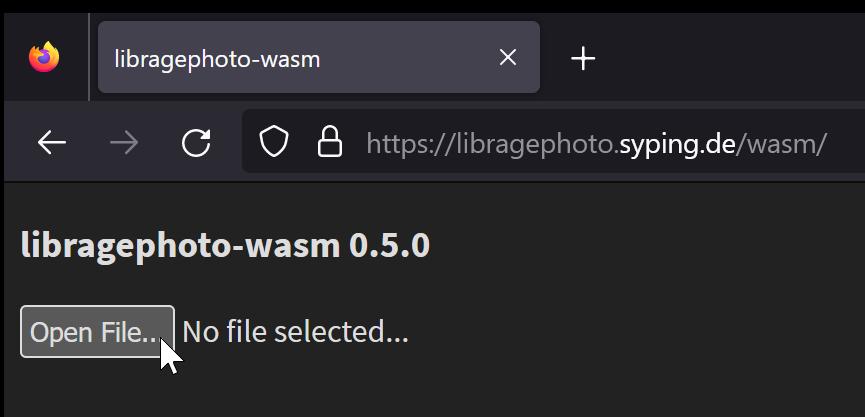Open Firefox View via the Firefox logo
Screen dimensions: 865x417
tap(44, 58)
